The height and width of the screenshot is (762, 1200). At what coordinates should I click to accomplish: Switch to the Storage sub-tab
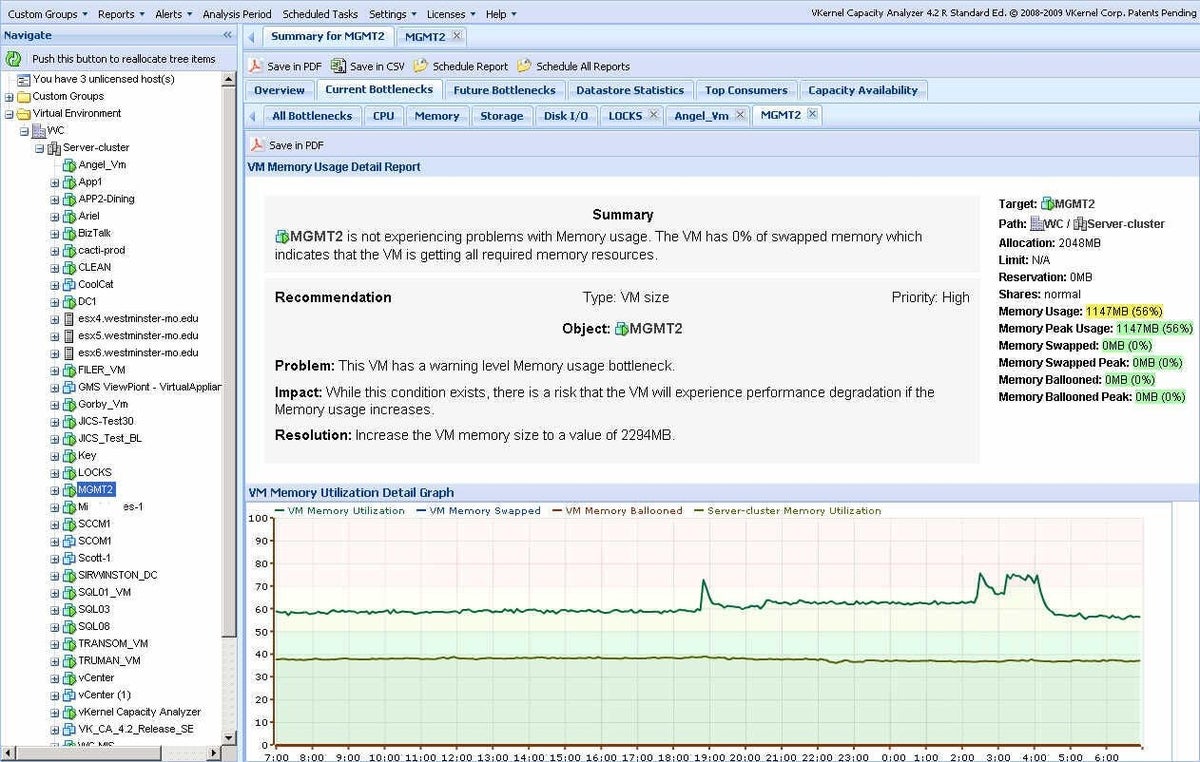point(501,115)
